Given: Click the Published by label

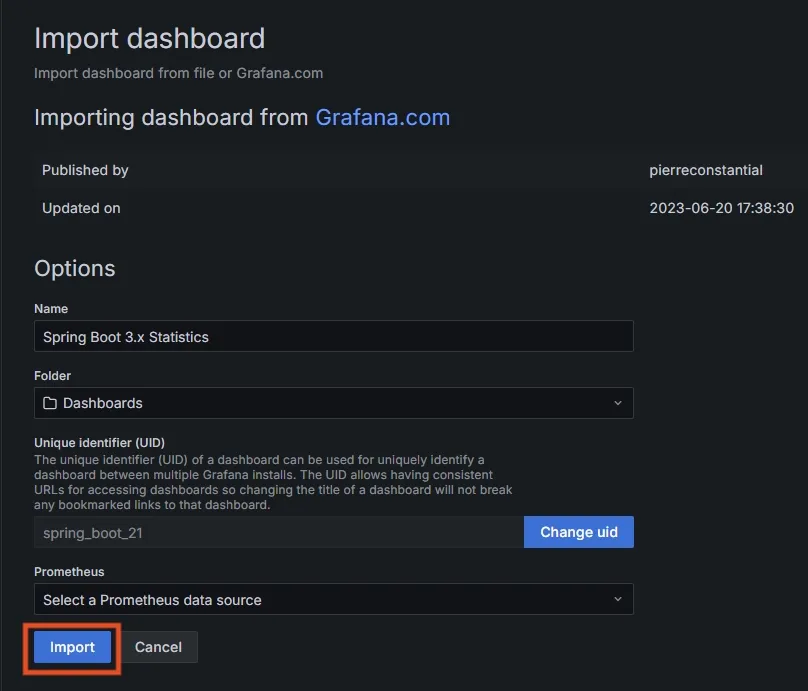Looking at the screenshot, I should point(85,170).
